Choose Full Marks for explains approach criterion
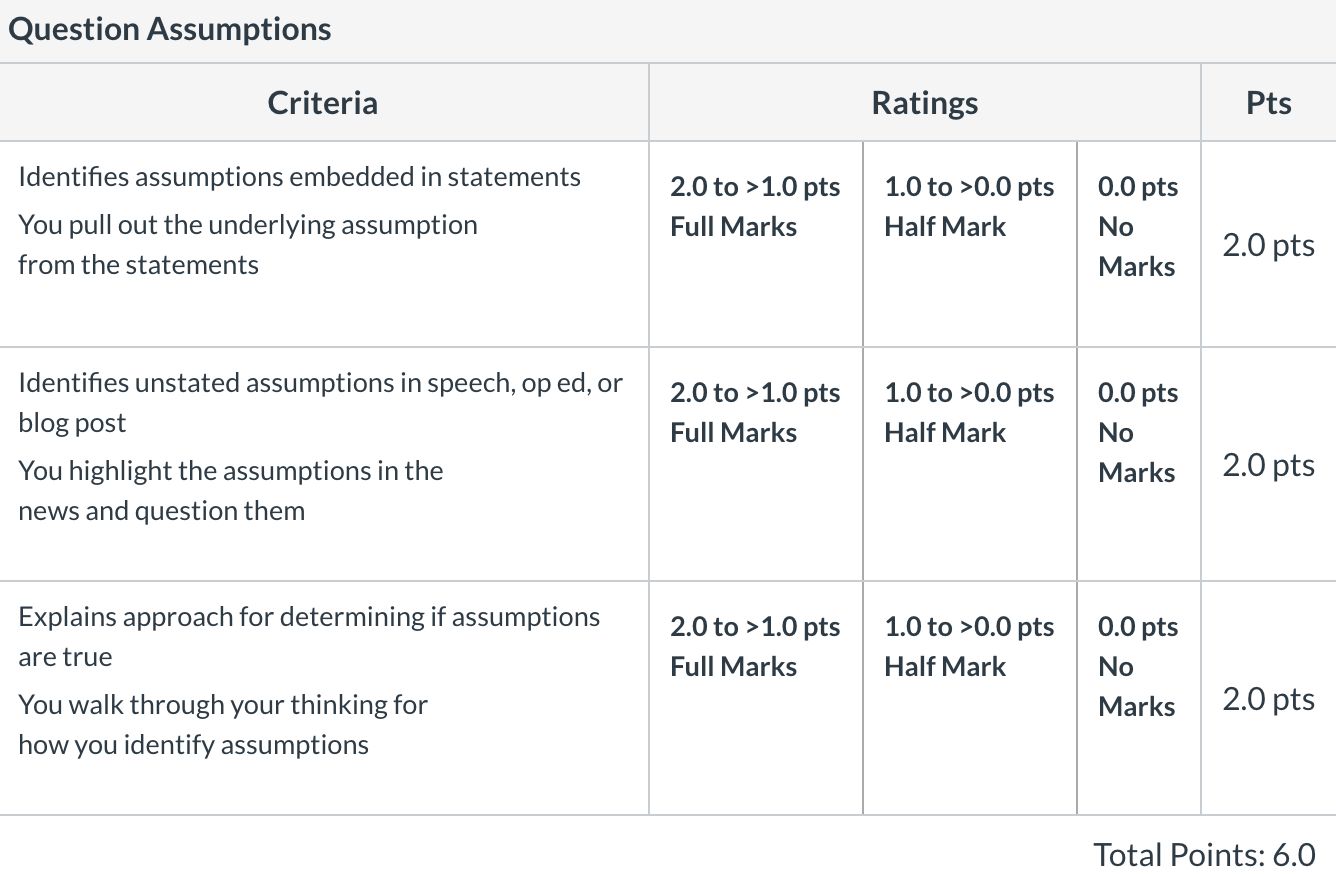 click(x=755, y=698)
